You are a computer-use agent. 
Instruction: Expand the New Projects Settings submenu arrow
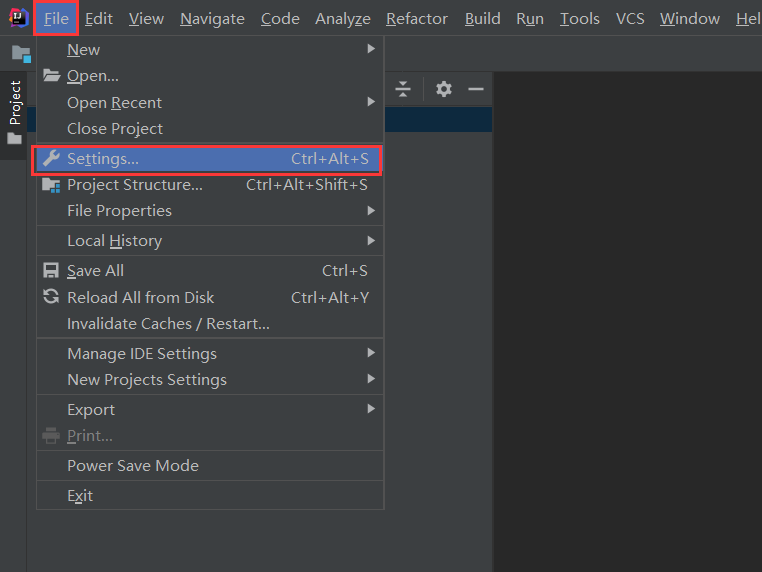(371, 379)
